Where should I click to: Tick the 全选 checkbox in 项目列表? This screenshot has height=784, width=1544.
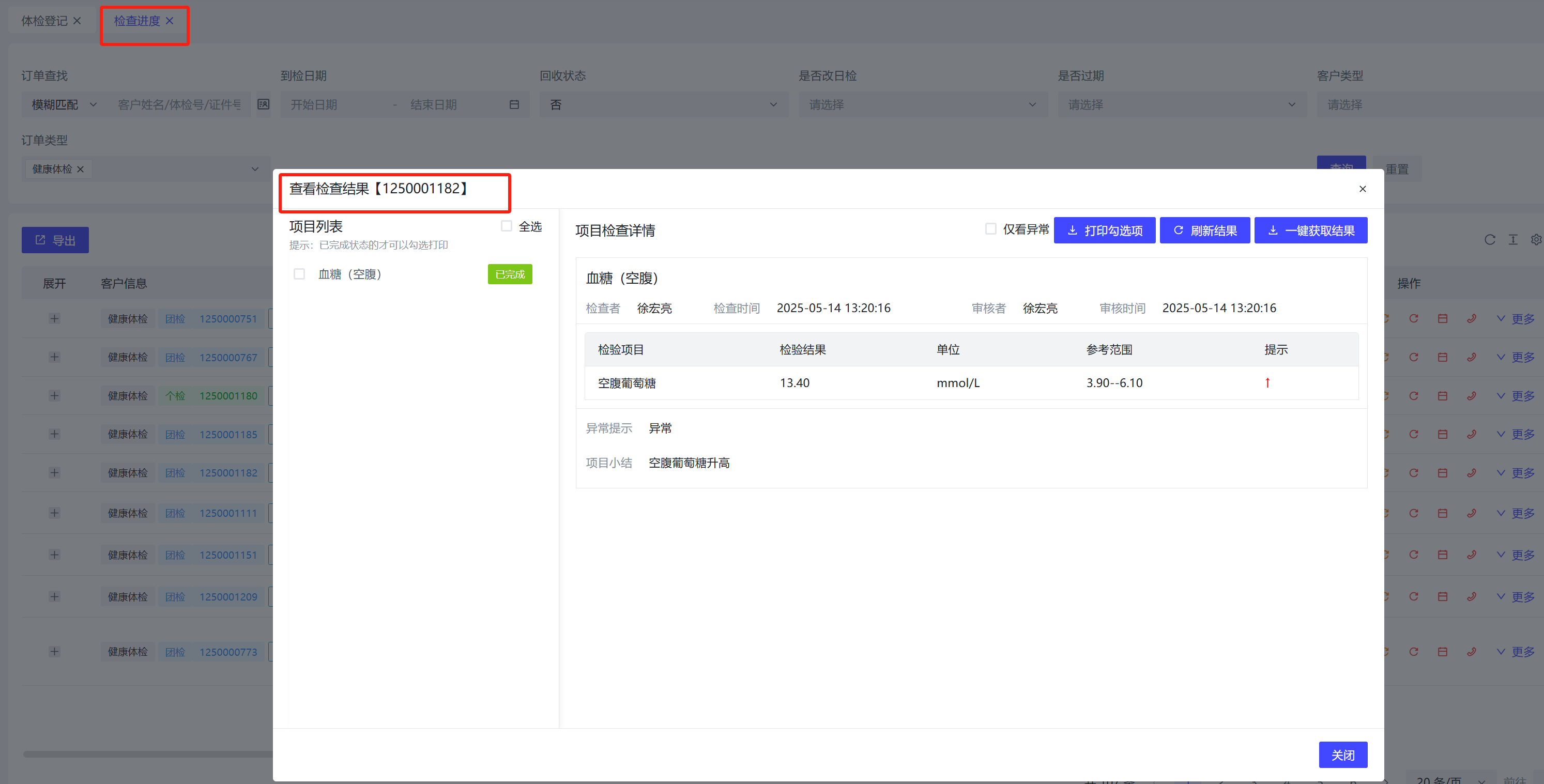(x=507, y=226)
